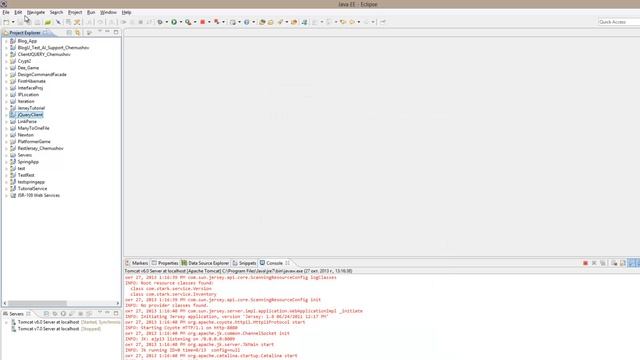Close the Console tab

[288, 263]
